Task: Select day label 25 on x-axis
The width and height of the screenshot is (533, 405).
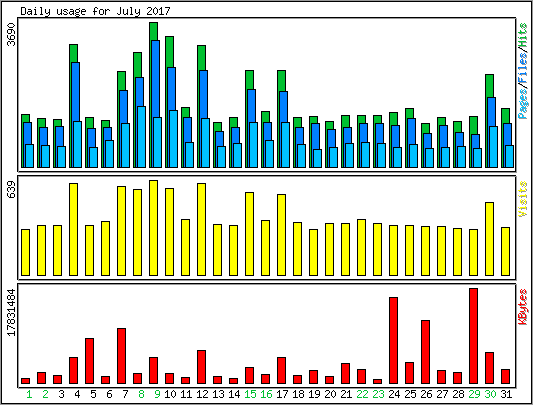Action: pyautogui.click(x=410, y=394)
